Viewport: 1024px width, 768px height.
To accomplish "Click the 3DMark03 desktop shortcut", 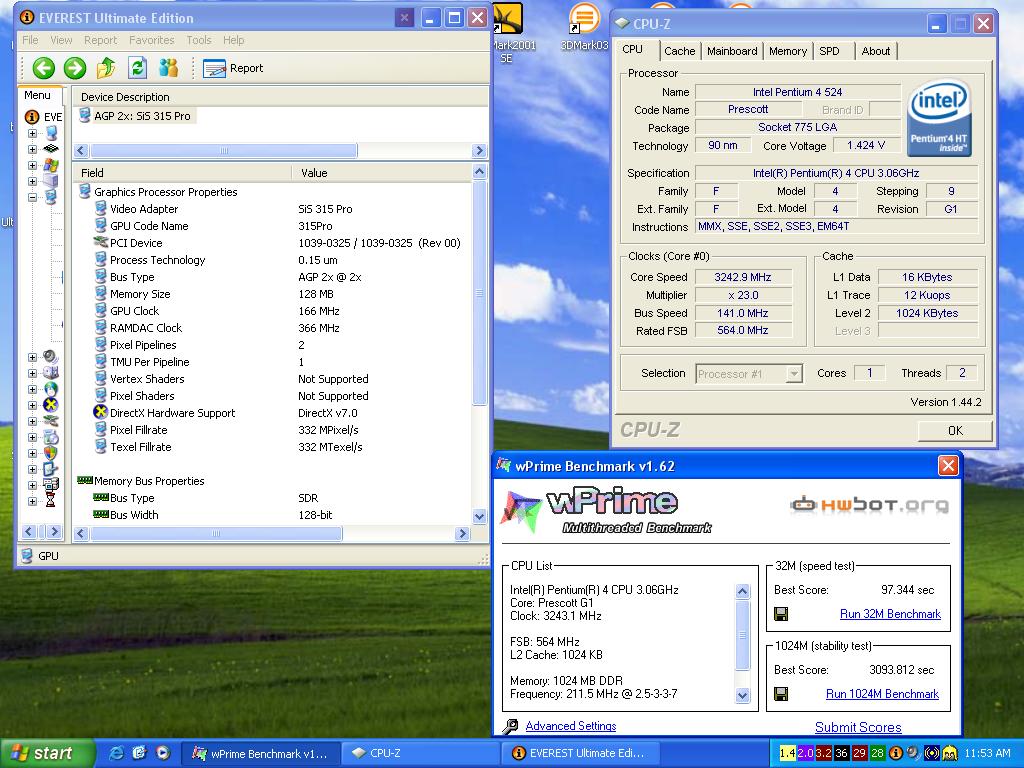I will tap(584, 27).
